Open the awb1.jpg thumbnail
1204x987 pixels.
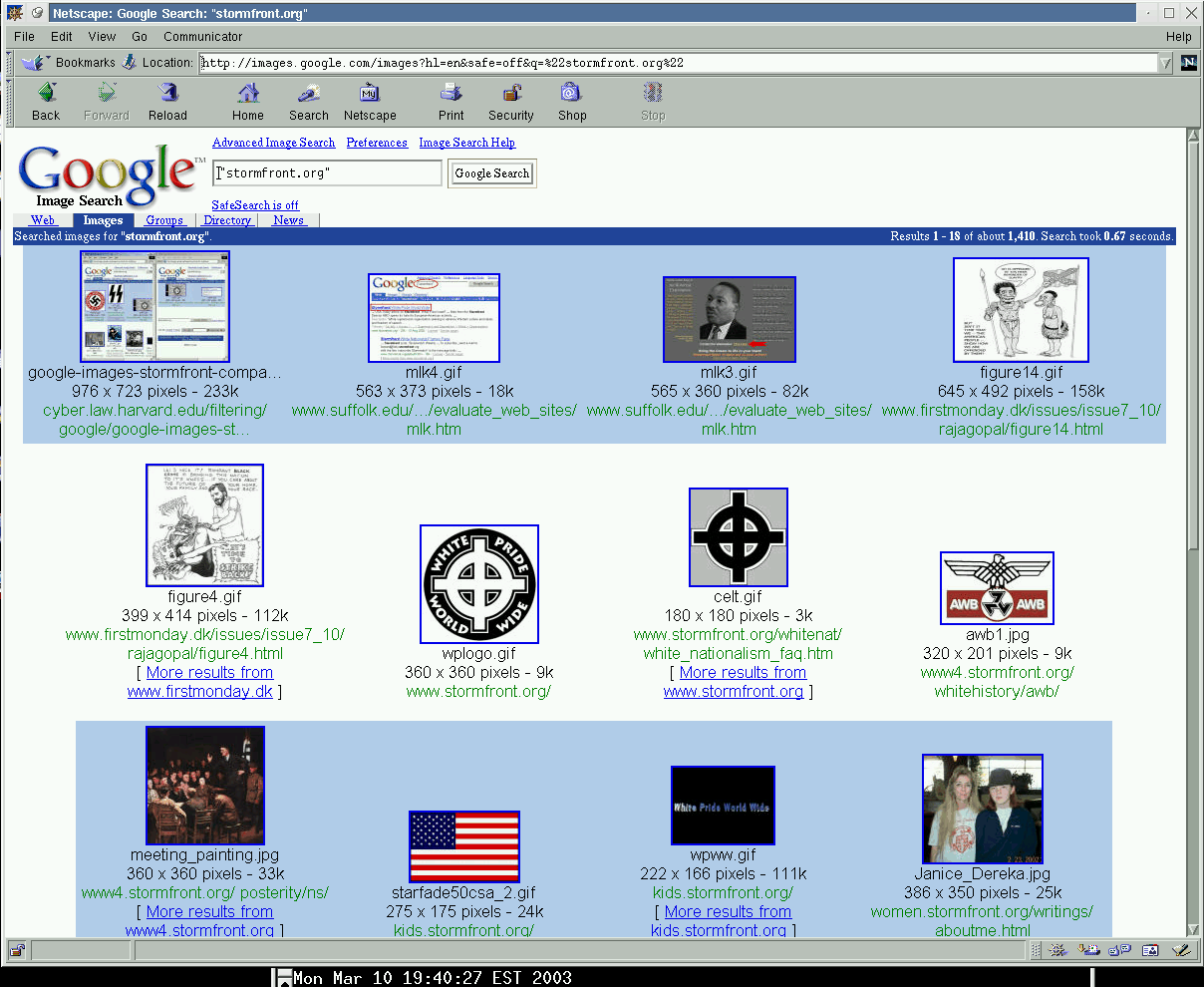[997, 588]
